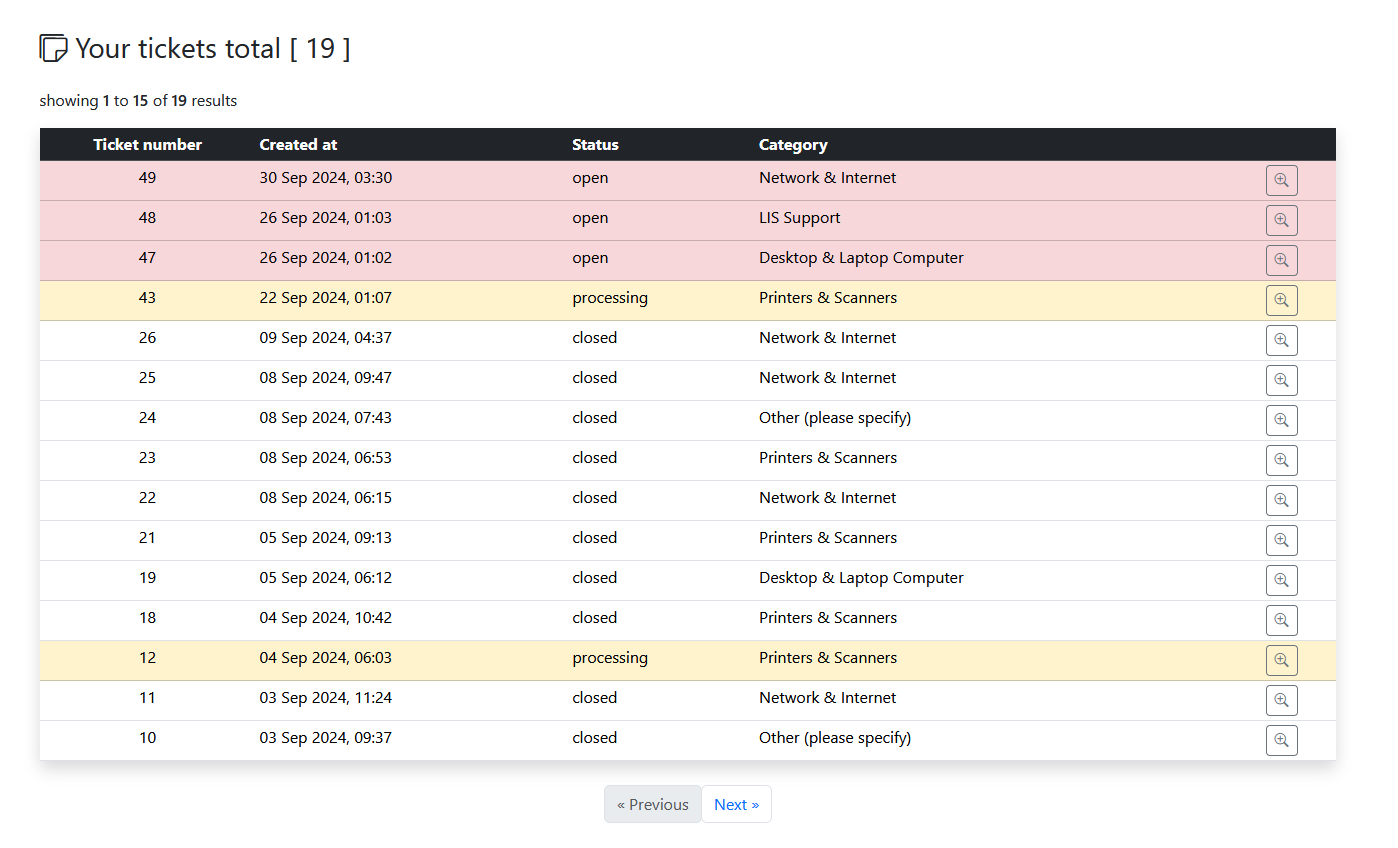Click 'Network & Internet' in ticket 49 row
The width and height of the screenshot is (1398, 848).
[x=828, y=178]
